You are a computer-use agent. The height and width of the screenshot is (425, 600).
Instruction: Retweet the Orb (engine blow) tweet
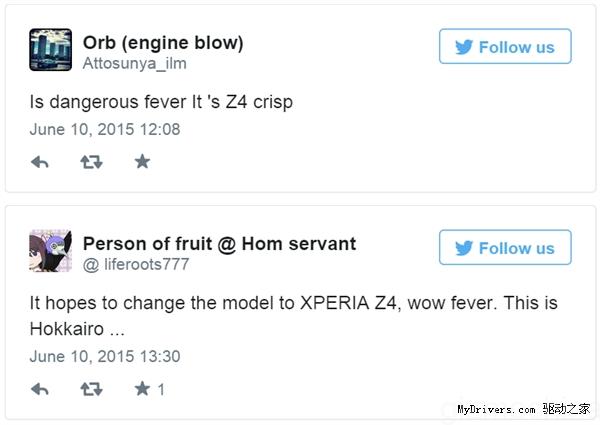91,161
